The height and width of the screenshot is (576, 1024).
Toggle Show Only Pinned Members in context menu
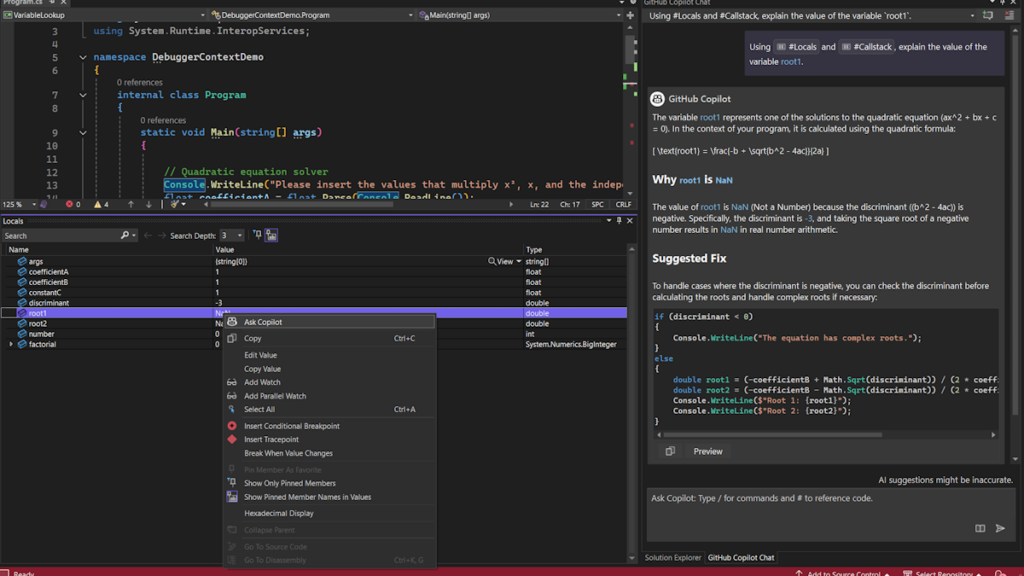(x=291, y=483)
